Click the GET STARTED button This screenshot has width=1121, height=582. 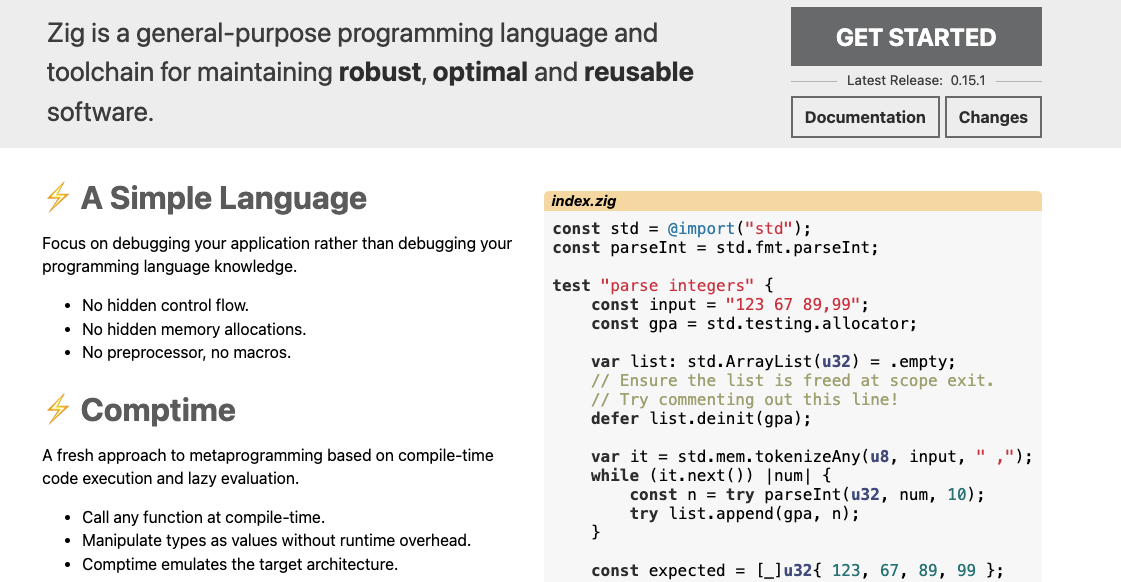point(916,37)
